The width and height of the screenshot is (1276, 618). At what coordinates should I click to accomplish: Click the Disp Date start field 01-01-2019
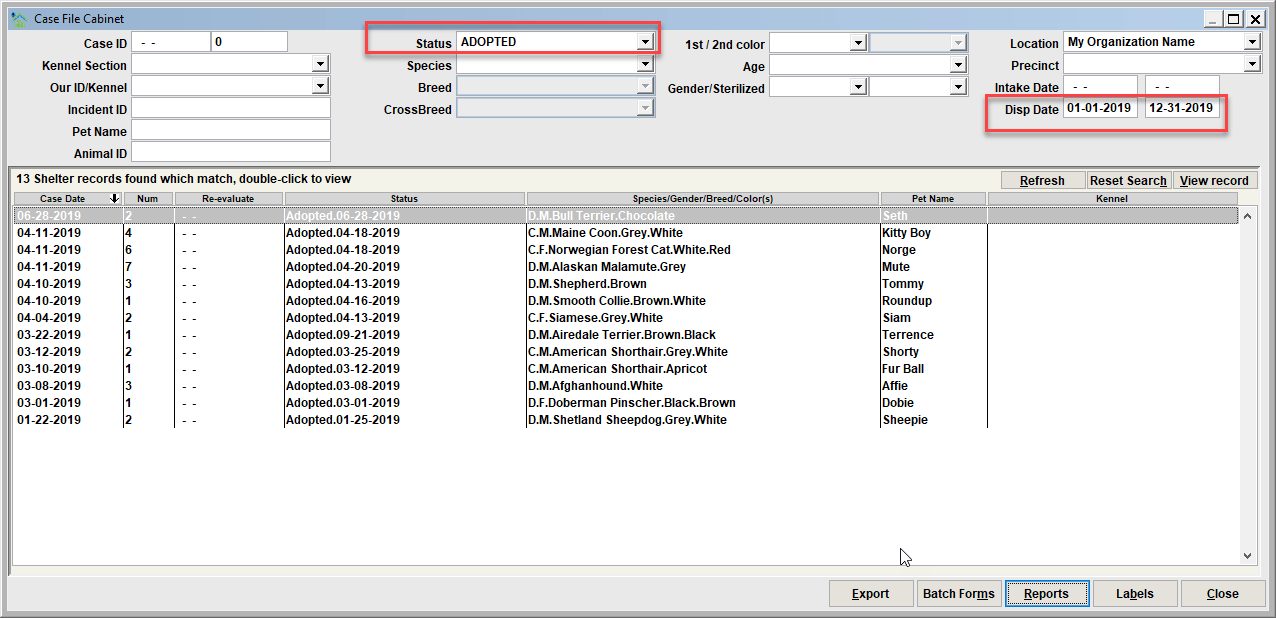(x=1100, y=108)
